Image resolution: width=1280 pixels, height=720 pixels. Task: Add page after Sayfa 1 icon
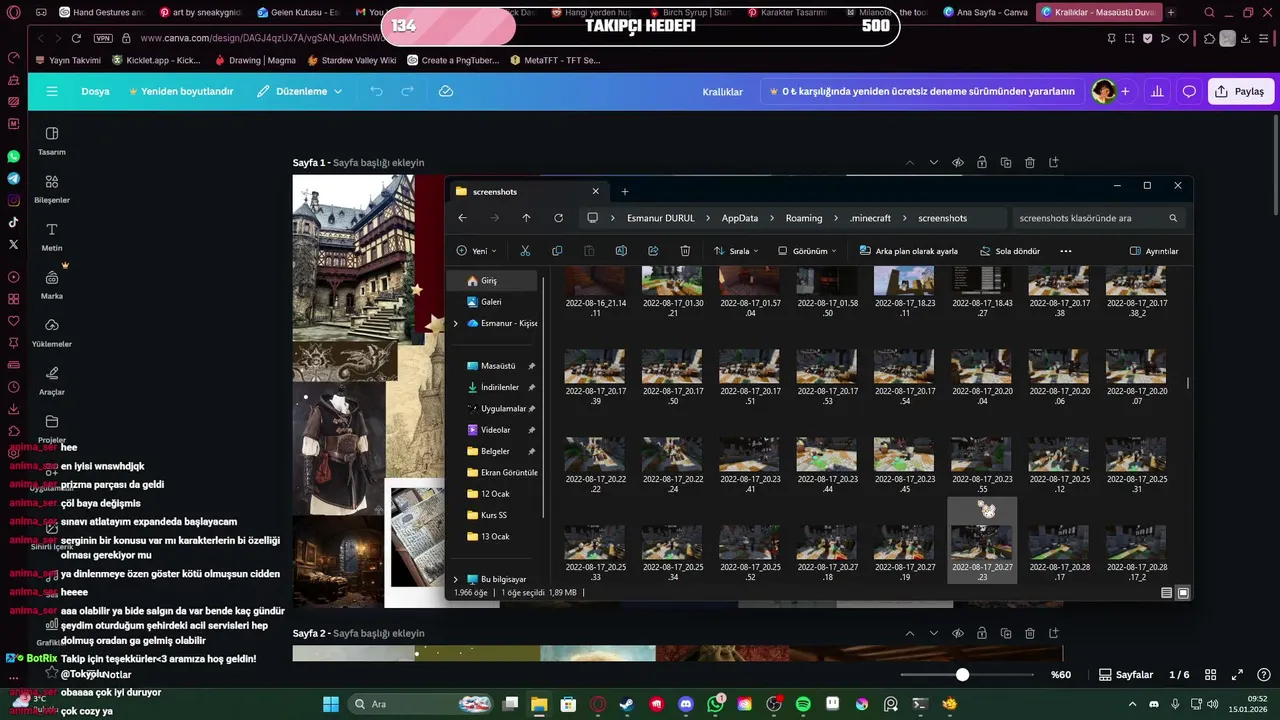point(1054,163)
